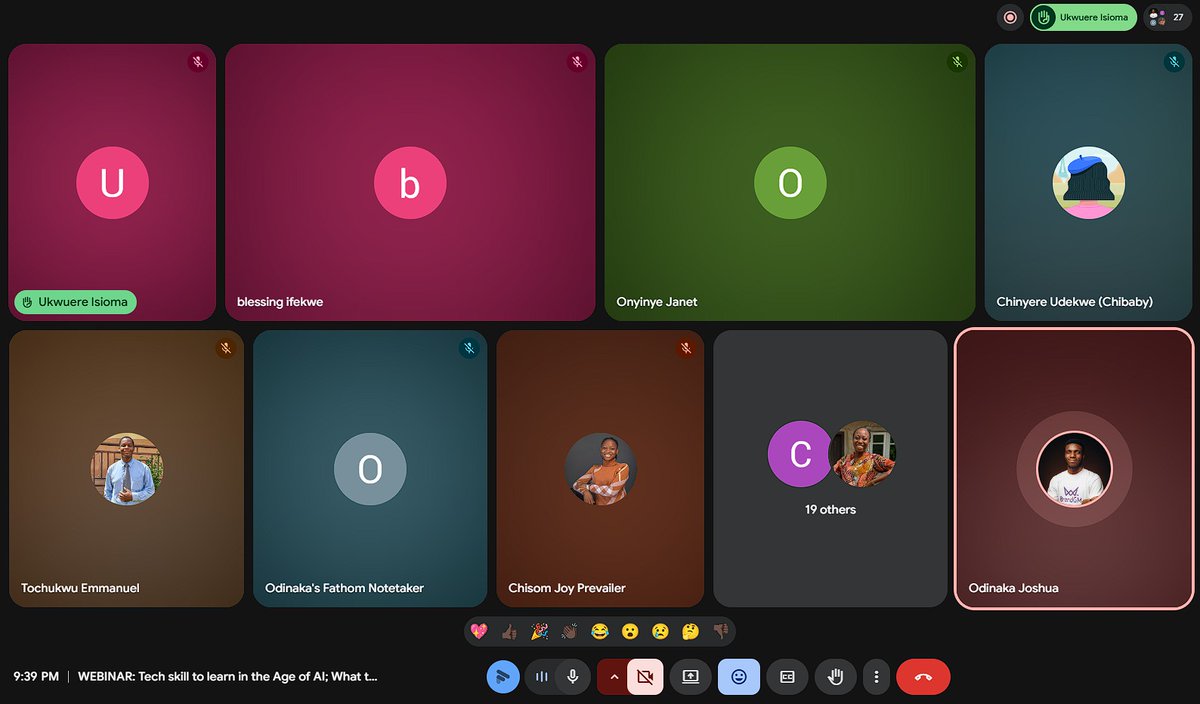Screen dimensions: 1200x704
Task: Click the 'blessing ifekwe' name label
Action: pos(280,301)
